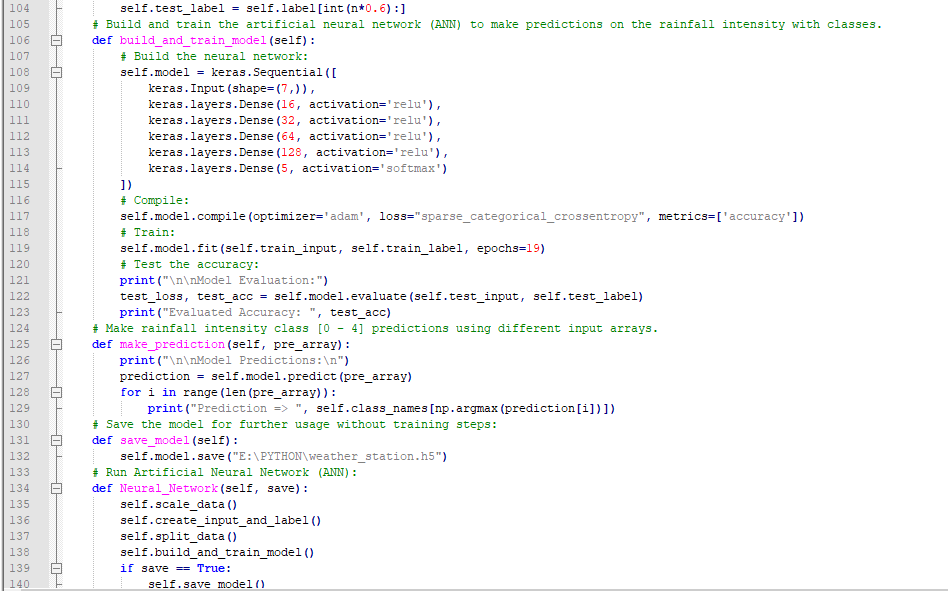Collapse the if save == True fold
Image resolution: width=948 pixels, height=591 pixels.
coord(57,568)
